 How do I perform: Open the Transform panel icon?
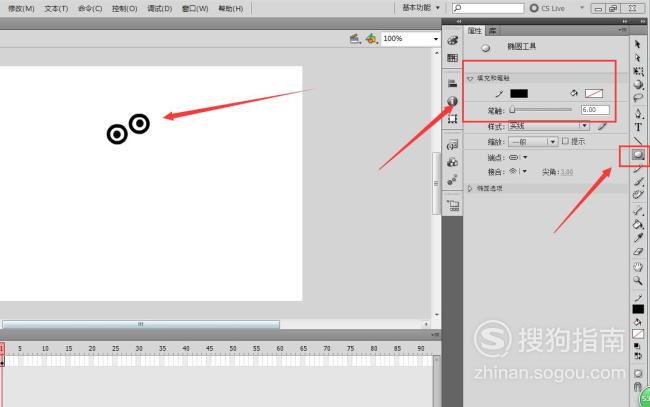(452, 119)
